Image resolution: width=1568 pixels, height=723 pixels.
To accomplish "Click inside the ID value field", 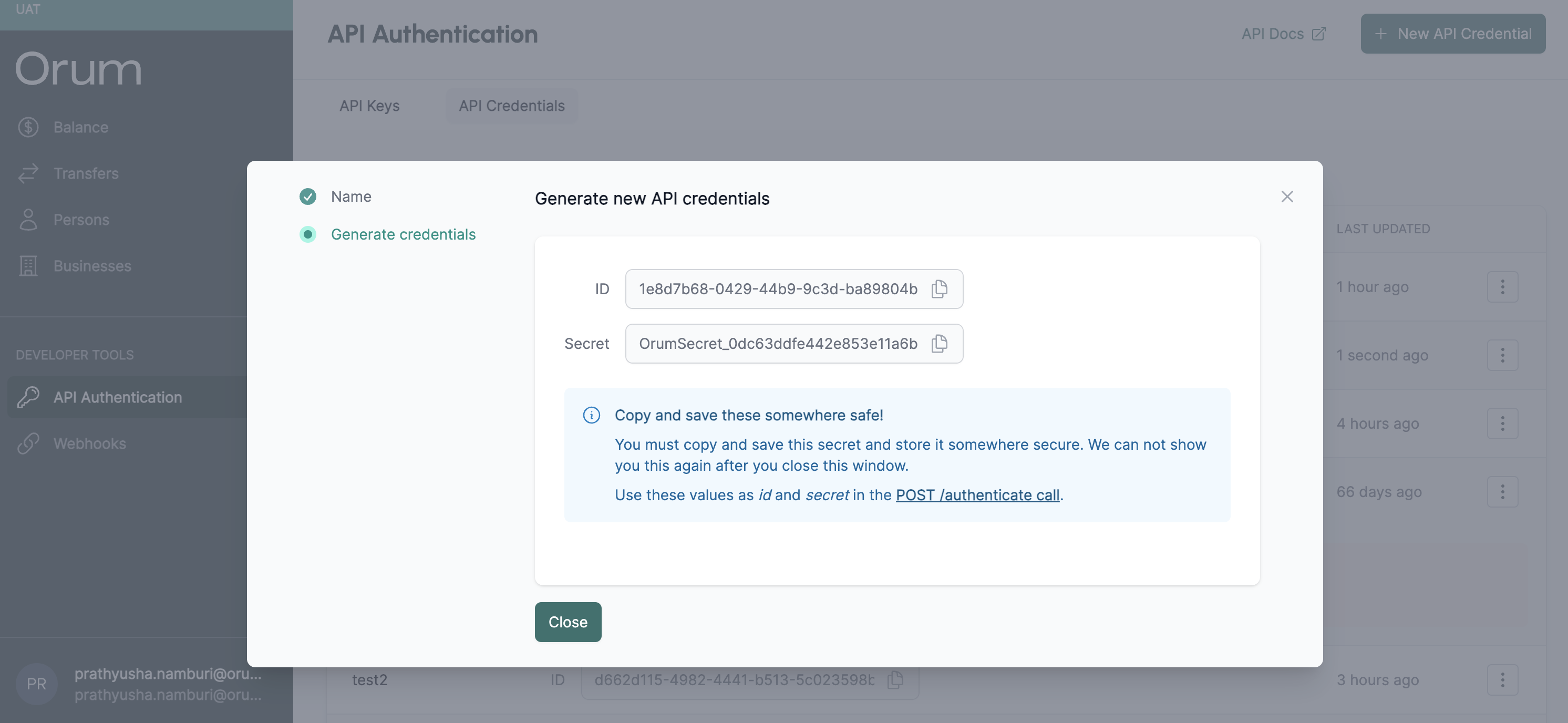I will [777, 288].
